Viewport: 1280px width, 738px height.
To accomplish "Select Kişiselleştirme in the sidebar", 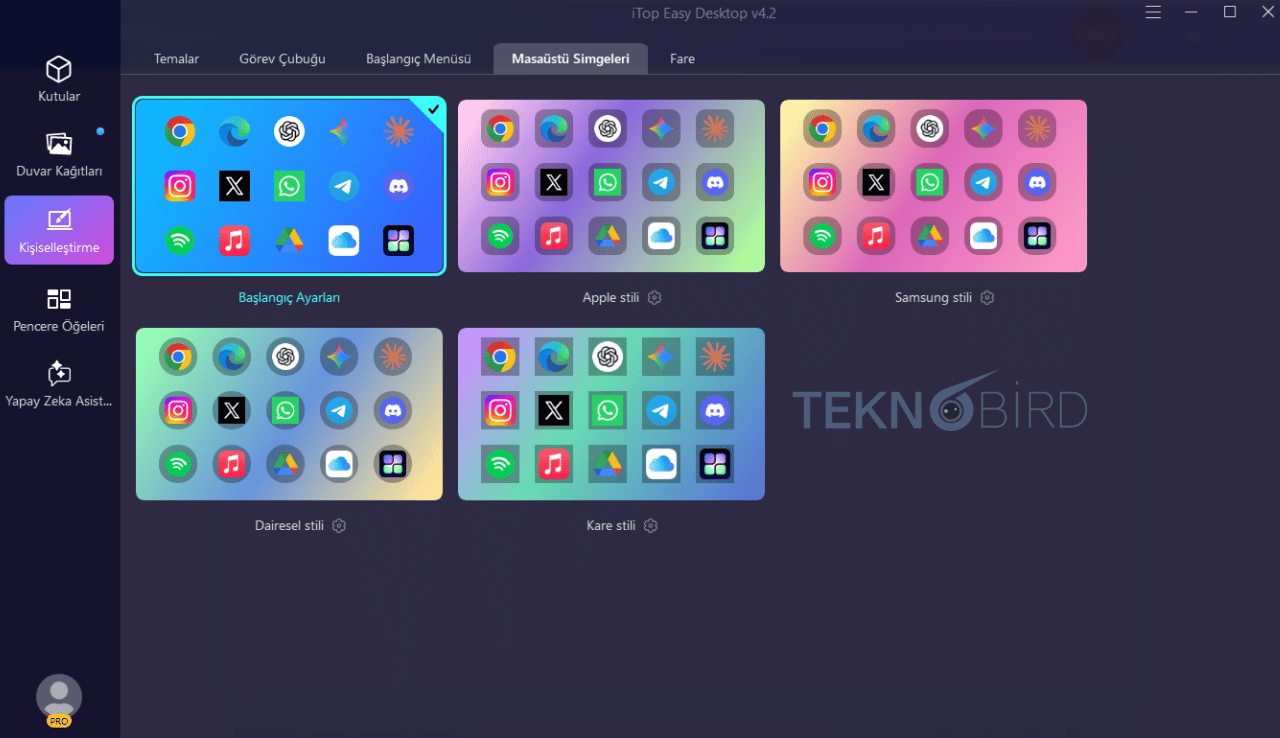I will 59,230.
